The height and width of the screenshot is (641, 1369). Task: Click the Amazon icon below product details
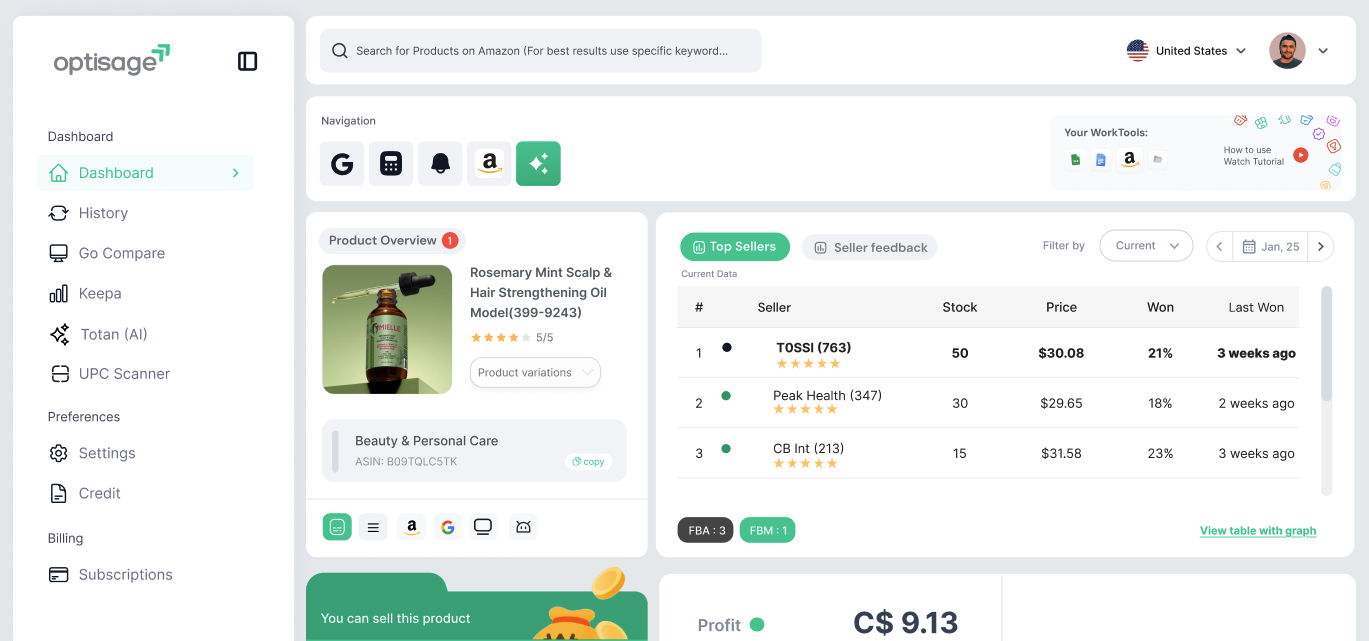tap(411, 527)
